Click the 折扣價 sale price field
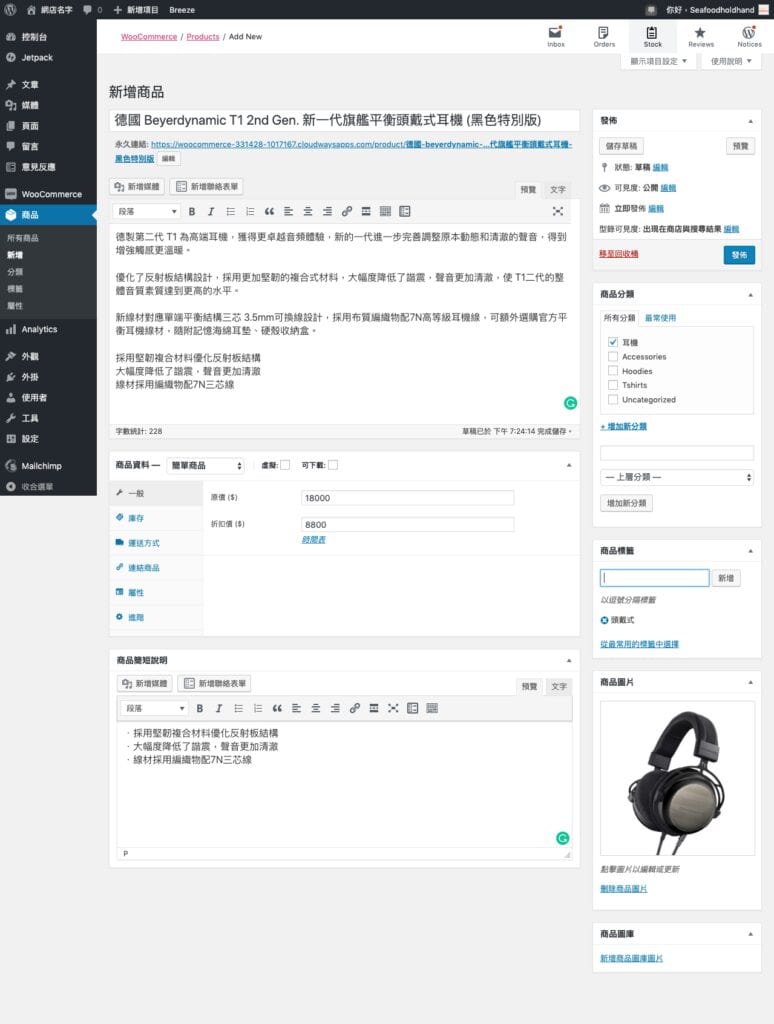 (408, 525)
